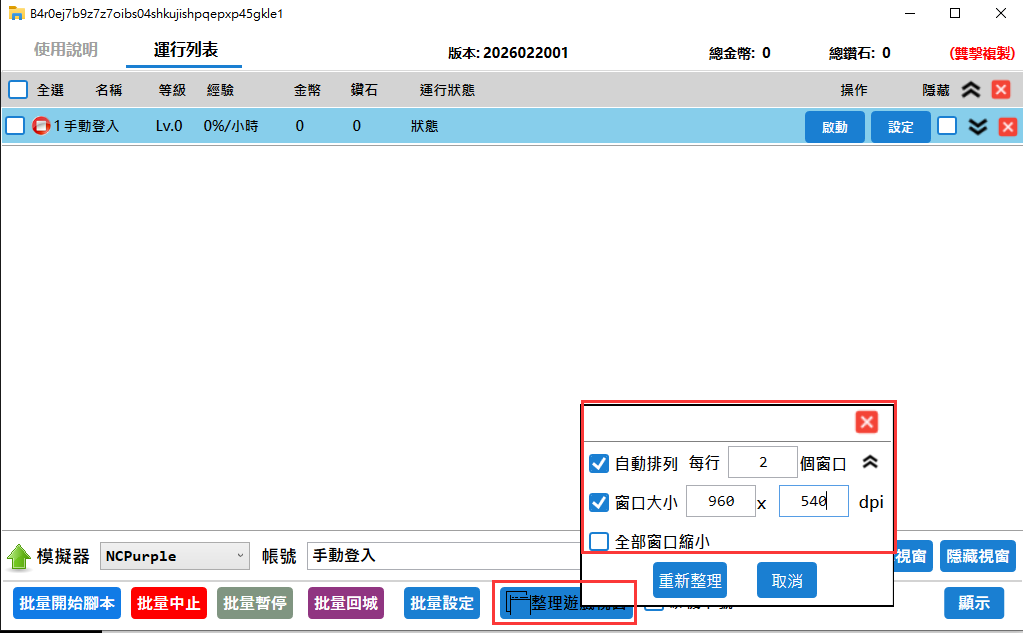Viewport: 1023px width, 633px height.
Task: Select the 運行列表 tab
Action: pos(185,50)
